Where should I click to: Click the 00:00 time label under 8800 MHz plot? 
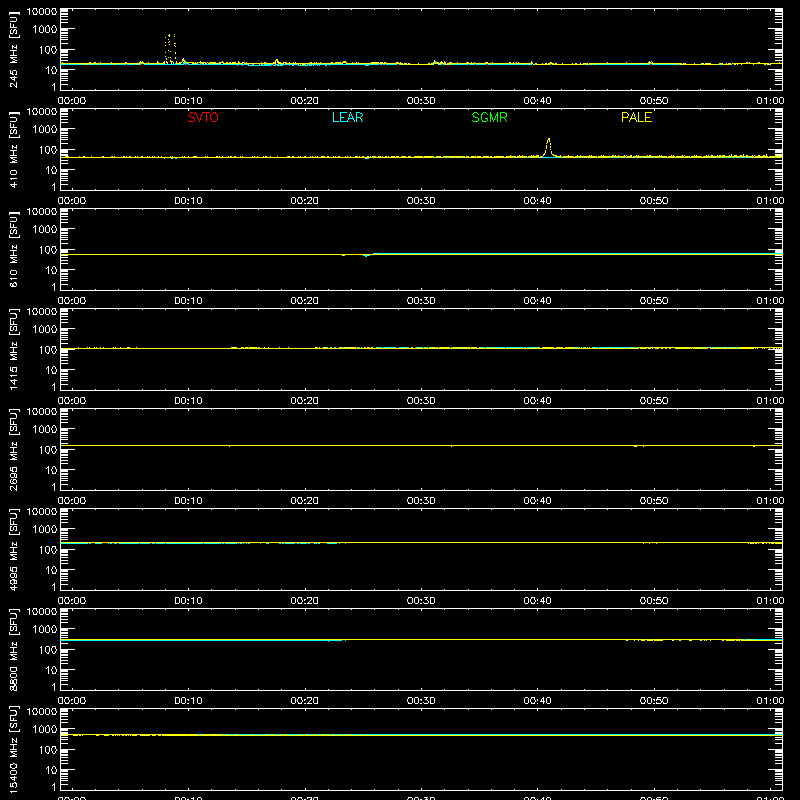pos(72,701)
